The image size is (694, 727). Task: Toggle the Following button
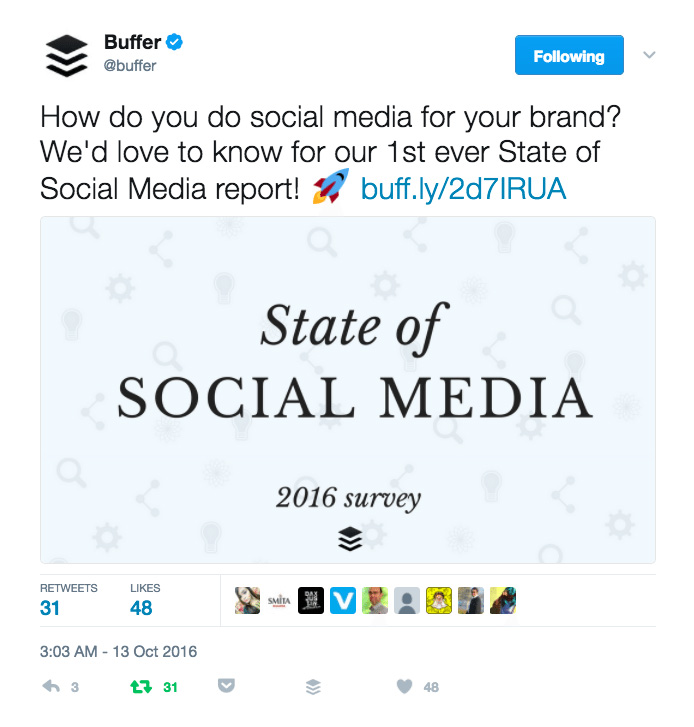568,56
